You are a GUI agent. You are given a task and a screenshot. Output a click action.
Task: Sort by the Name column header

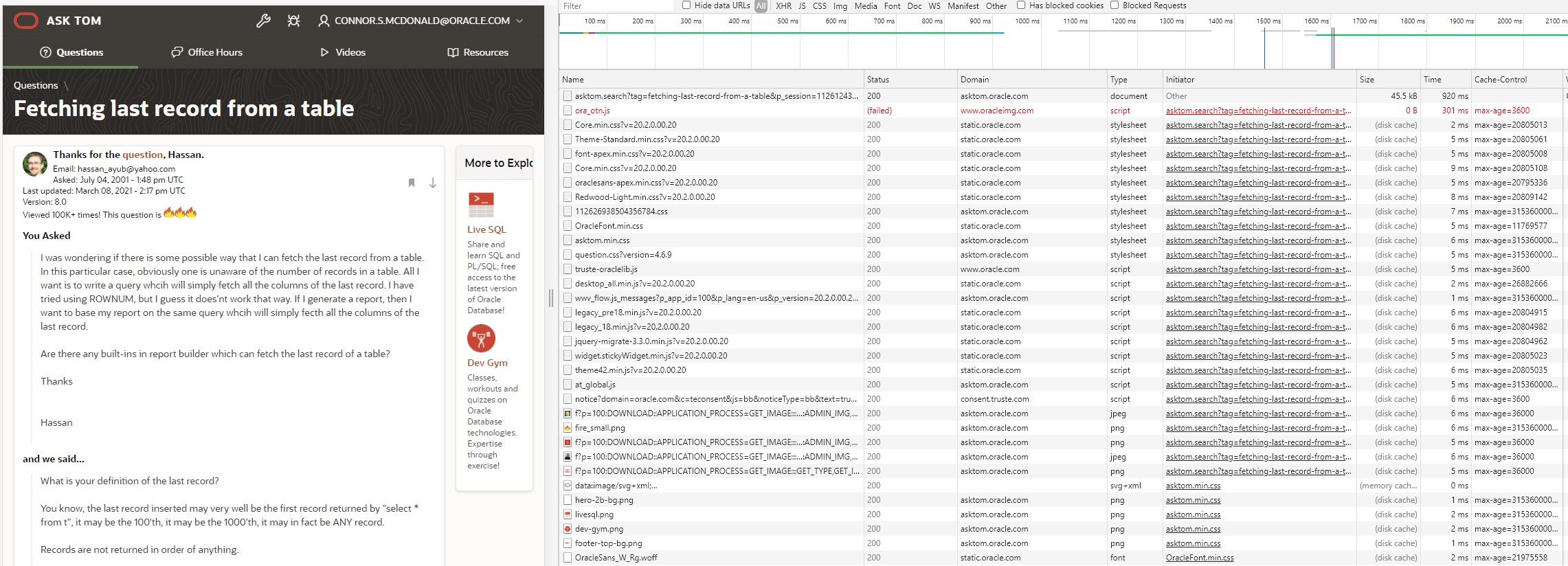pyautogui.click(x=711, y=80)
